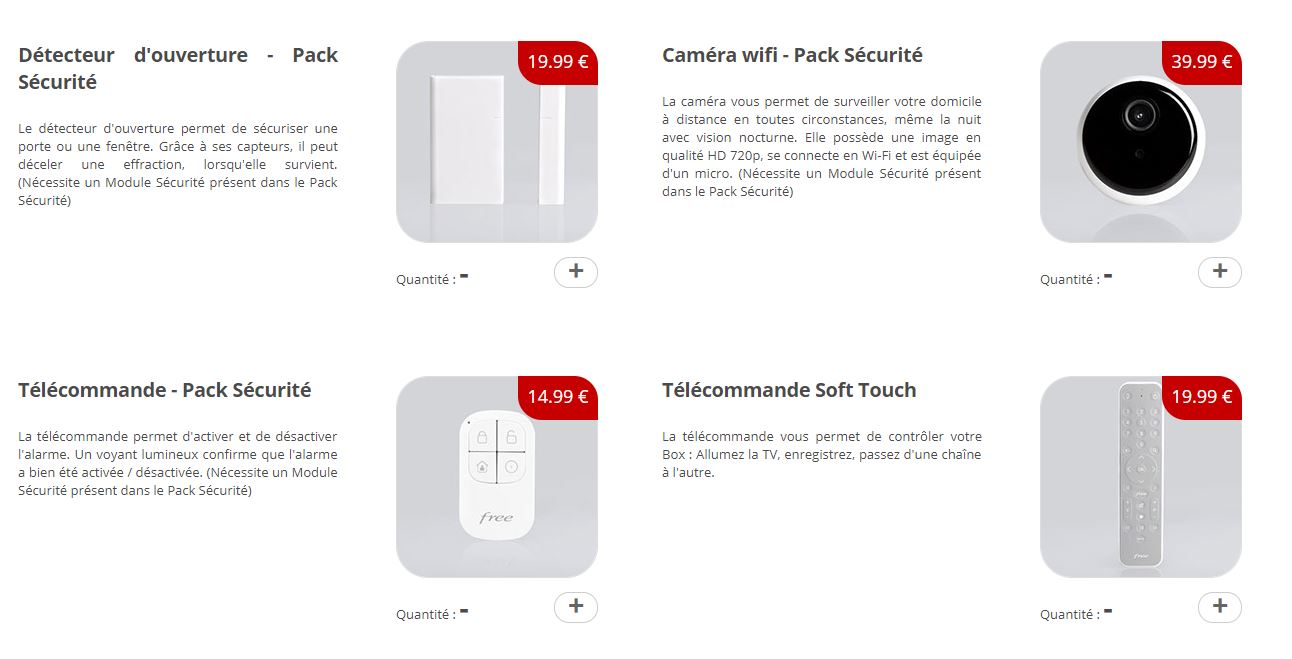1292x659 pixels.
Task: Decrease quantity of Télécommande Soft Touch
Action: [x=1108, y=611]
